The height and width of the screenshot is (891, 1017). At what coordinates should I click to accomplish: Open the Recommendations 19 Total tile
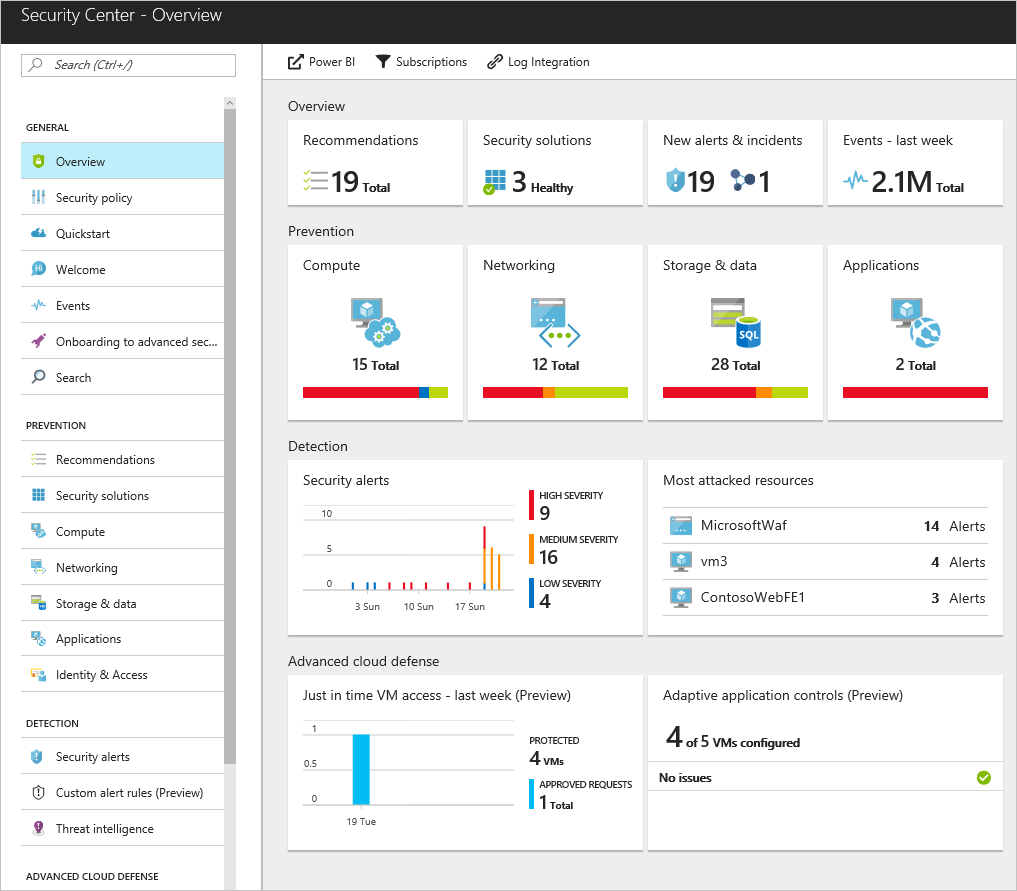click(375, 162)
